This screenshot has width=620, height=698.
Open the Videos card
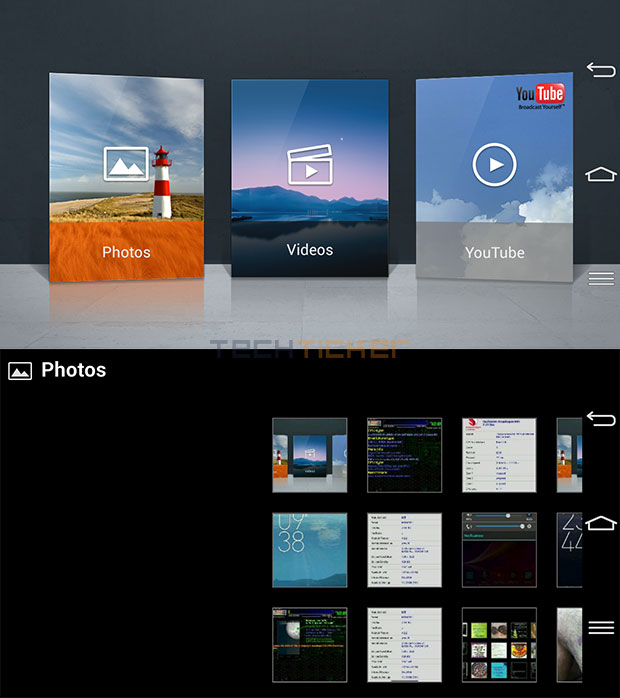point(310,178)
